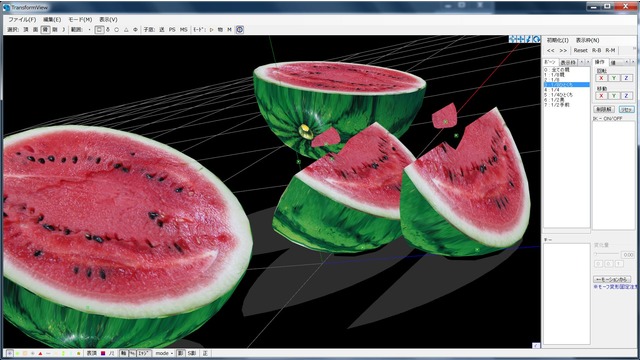Viewport: 640px width, 360px height.
Task: Click the rotation Y axis button
Action: 613,78
